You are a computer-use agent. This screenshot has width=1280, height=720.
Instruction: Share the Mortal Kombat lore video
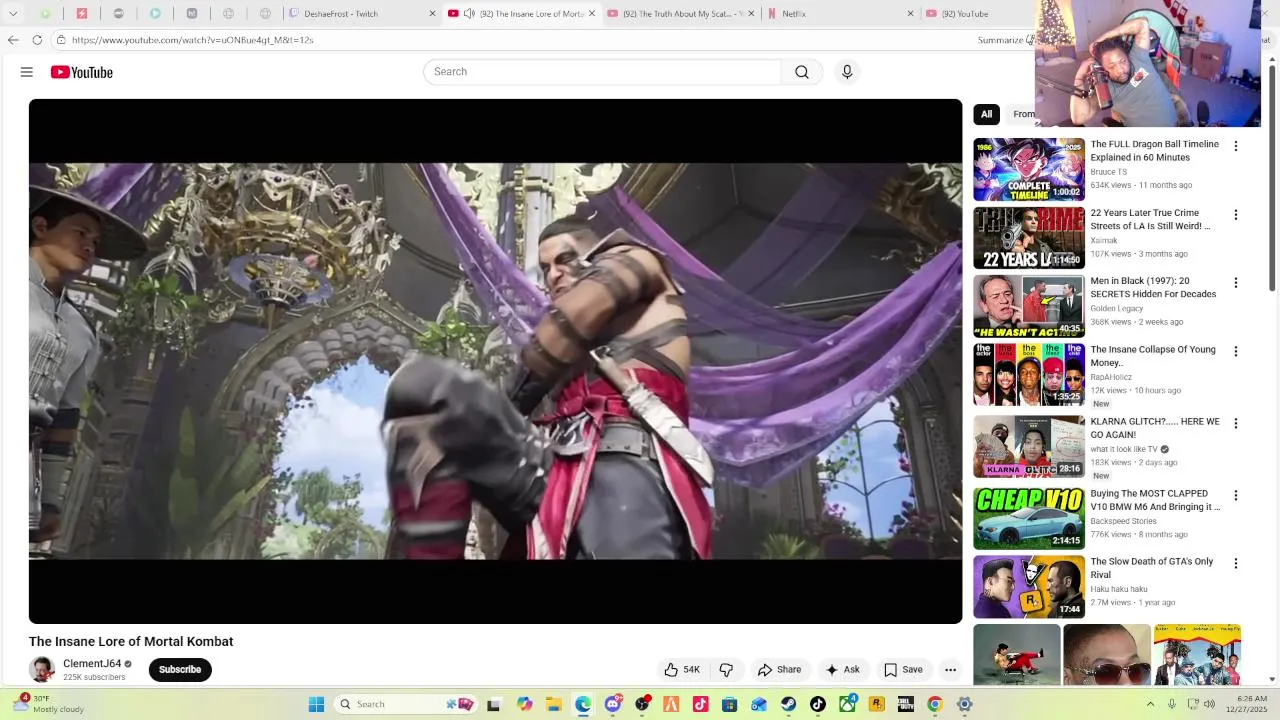[779, 670]
